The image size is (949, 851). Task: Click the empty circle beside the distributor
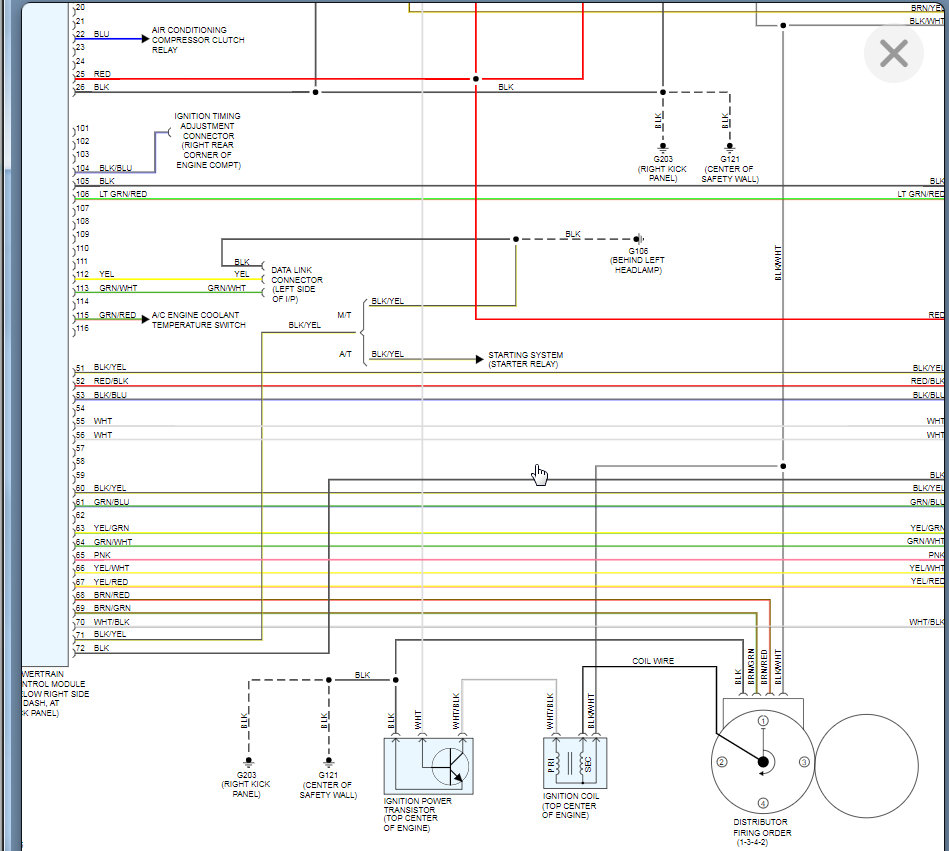coord(867,766)
